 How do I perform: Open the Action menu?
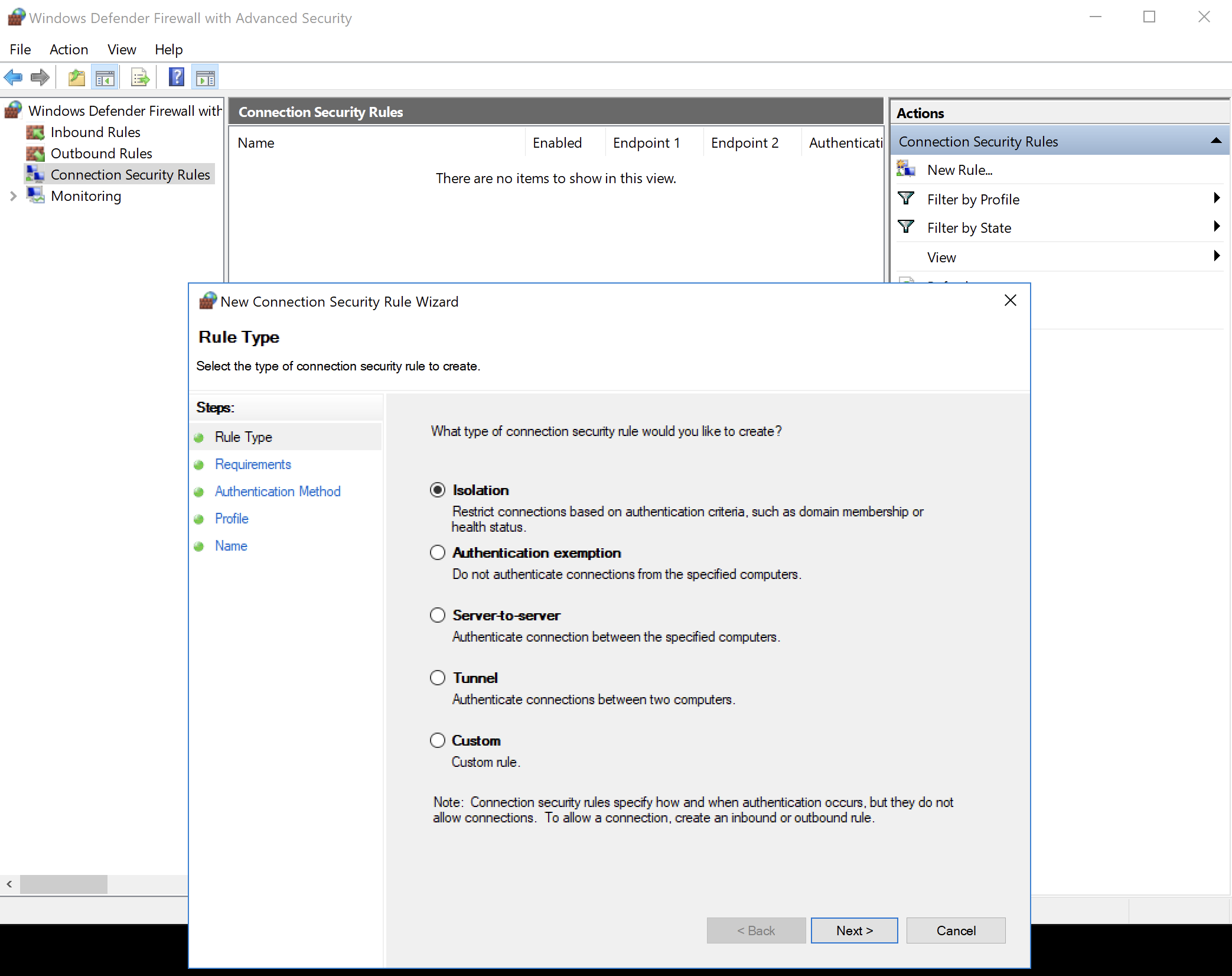[69, 50]
